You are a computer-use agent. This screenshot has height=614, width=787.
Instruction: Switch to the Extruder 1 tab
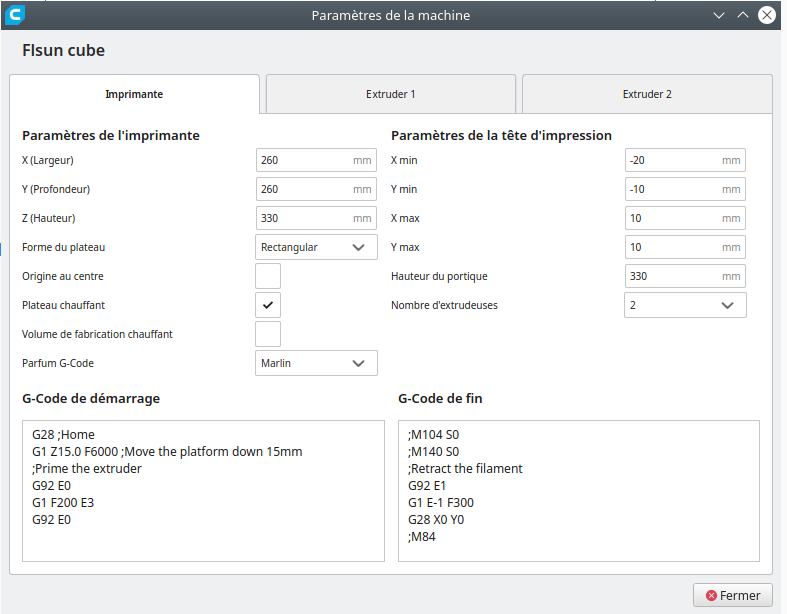(391, 94)
